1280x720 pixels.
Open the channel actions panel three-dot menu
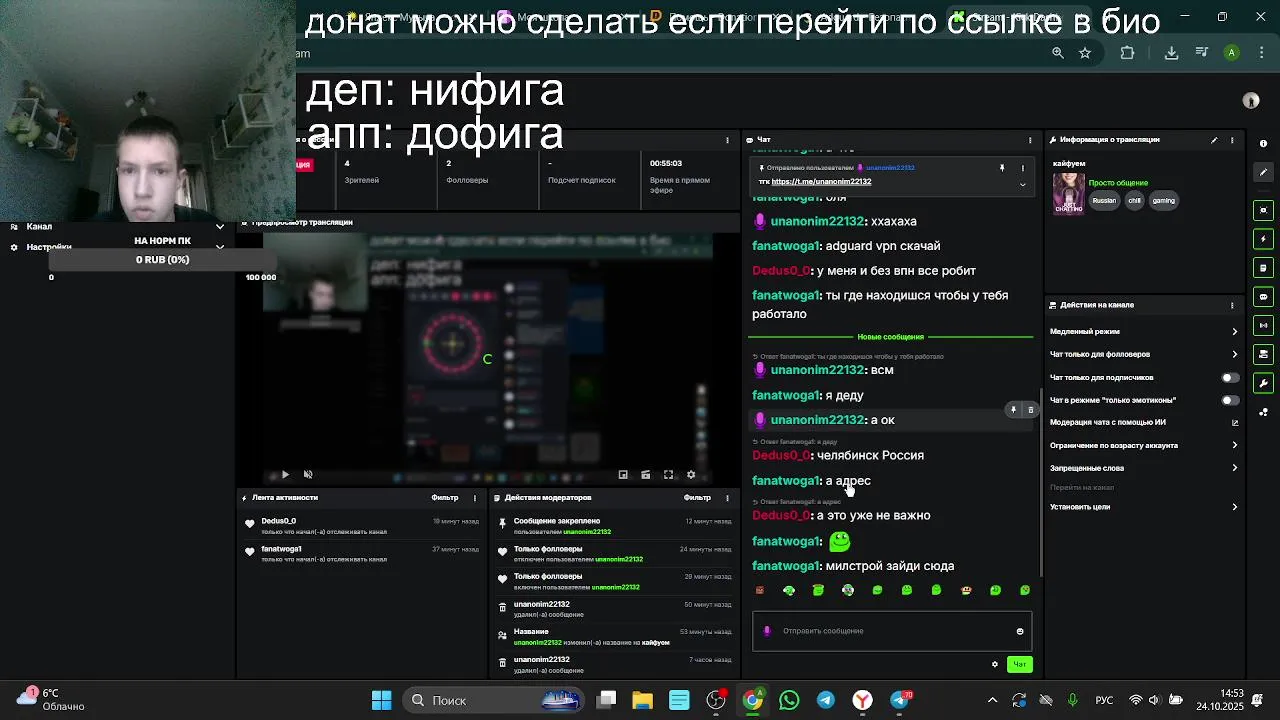(x=1232, y=305)
